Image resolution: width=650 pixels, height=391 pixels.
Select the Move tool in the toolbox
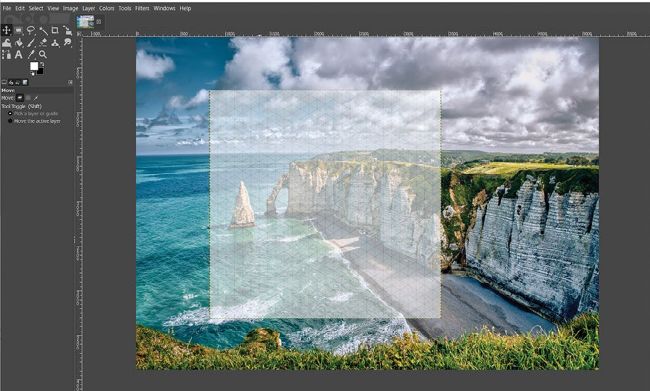click(x=7, y=30)
